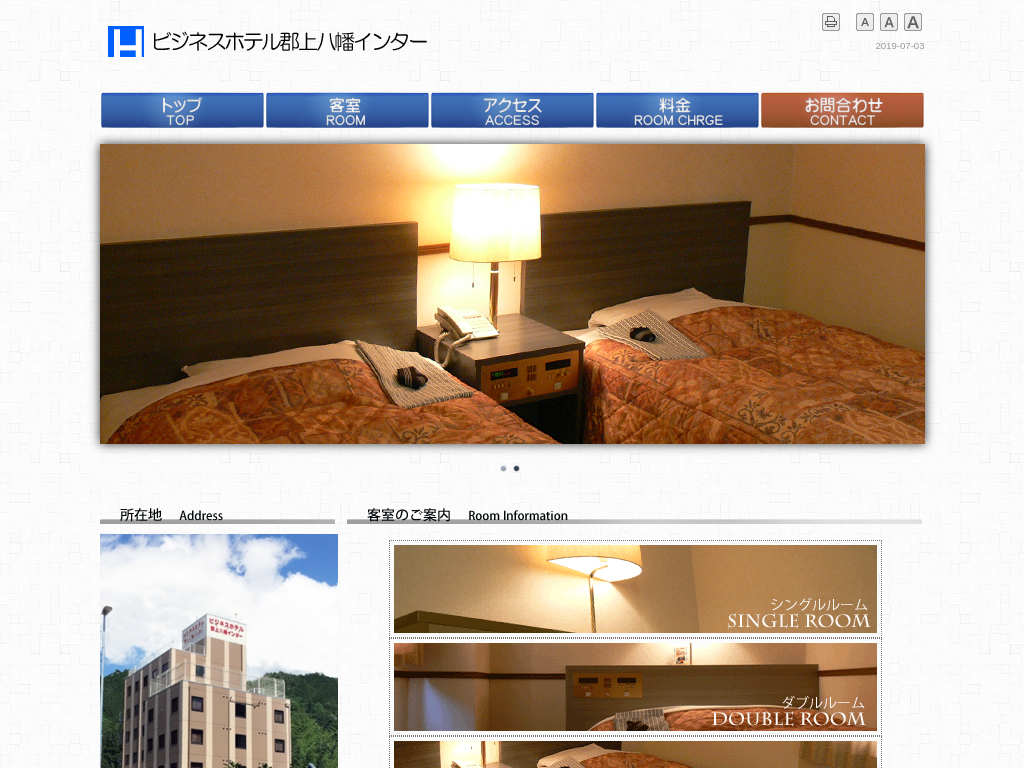Show the first slideshow image via left dot
Viewport: 1024px width, 768px height.
point(504,468)
